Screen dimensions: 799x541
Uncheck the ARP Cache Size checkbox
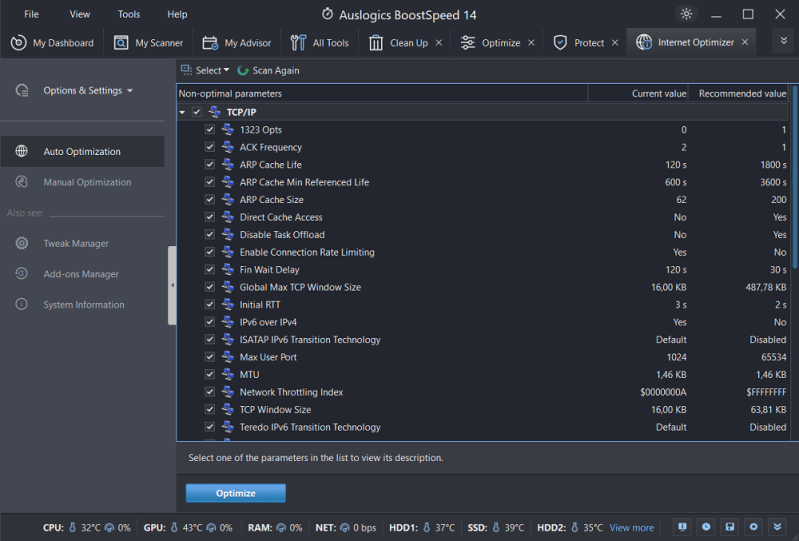click(x=209, y=200)
